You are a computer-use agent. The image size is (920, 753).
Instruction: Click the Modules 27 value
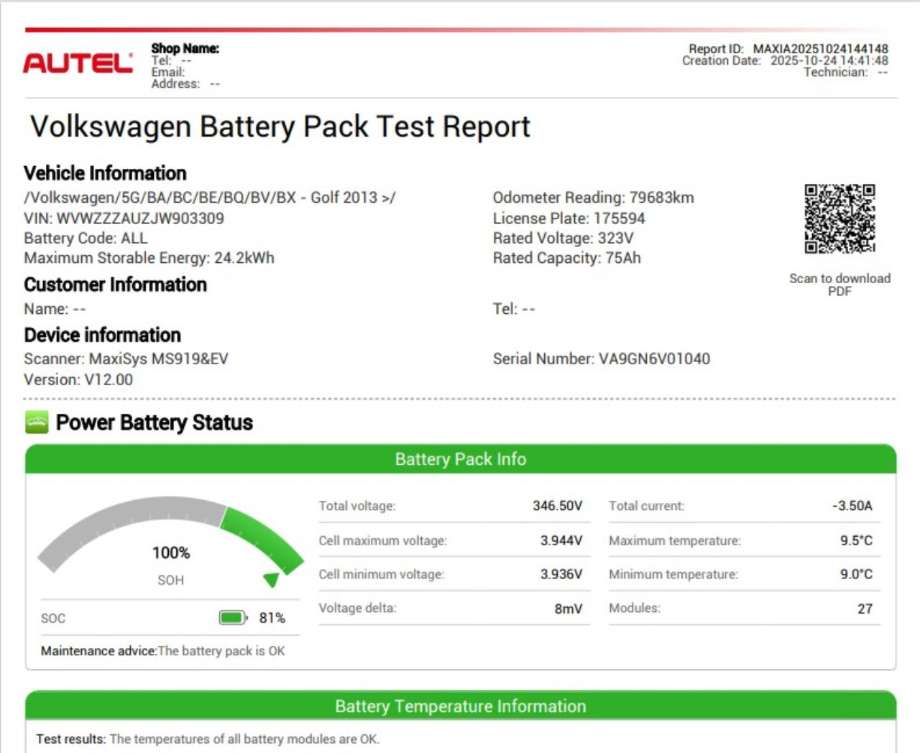point(865,609)
